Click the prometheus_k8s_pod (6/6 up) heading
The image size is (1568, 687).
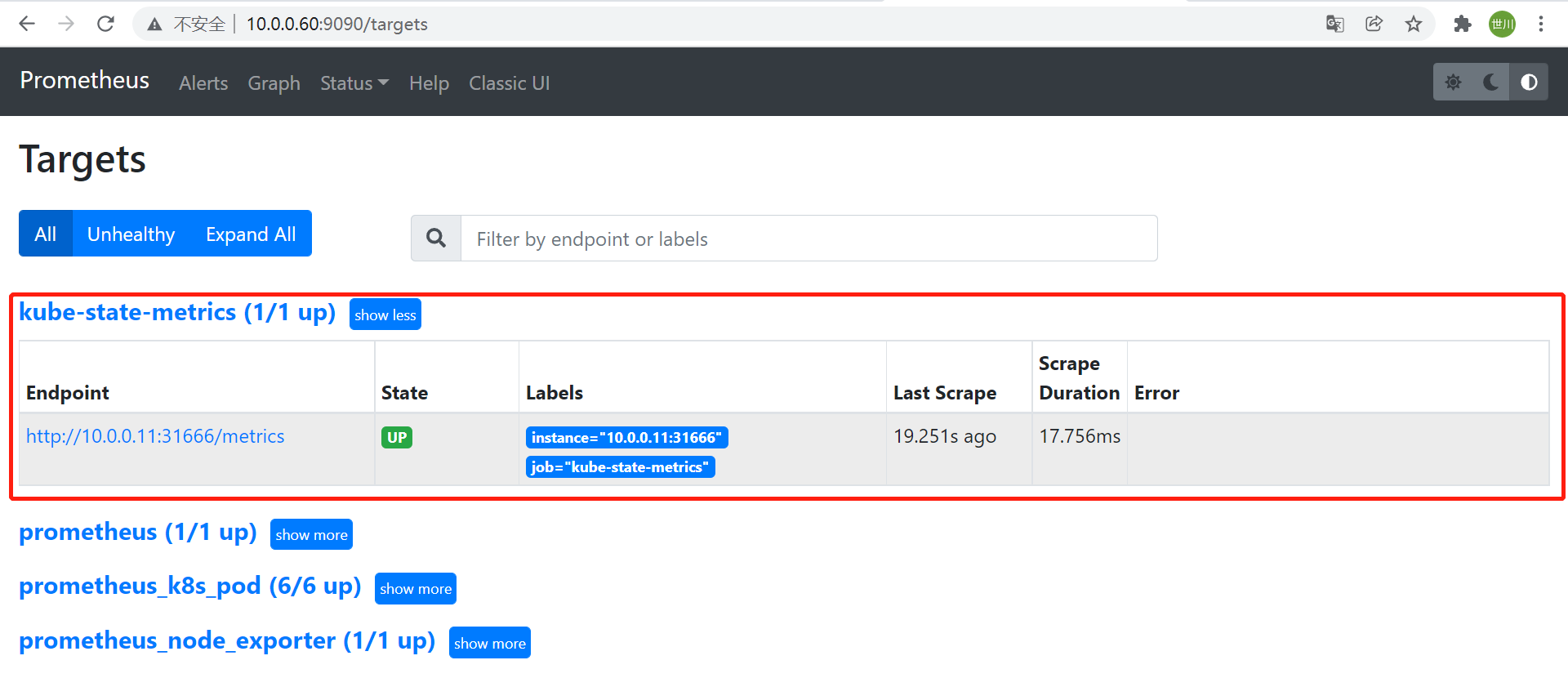(x=189, y=587)
